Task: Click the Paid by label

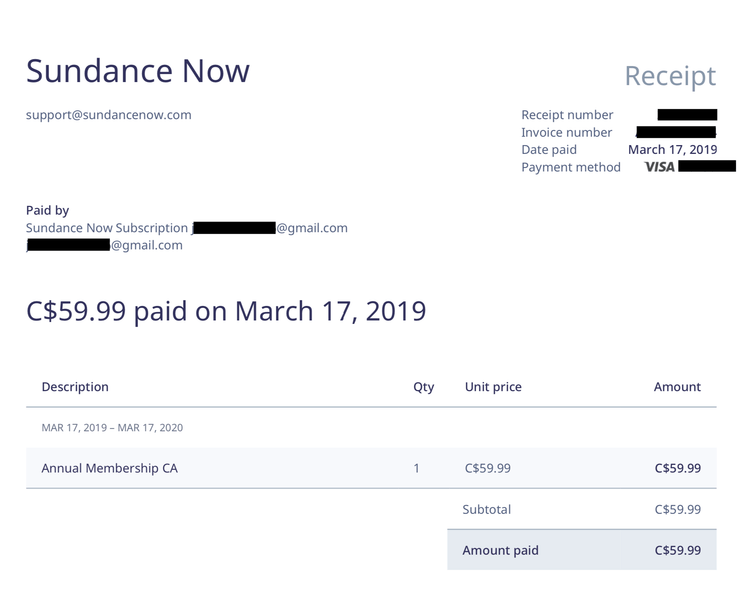Action: coord(47,210)
